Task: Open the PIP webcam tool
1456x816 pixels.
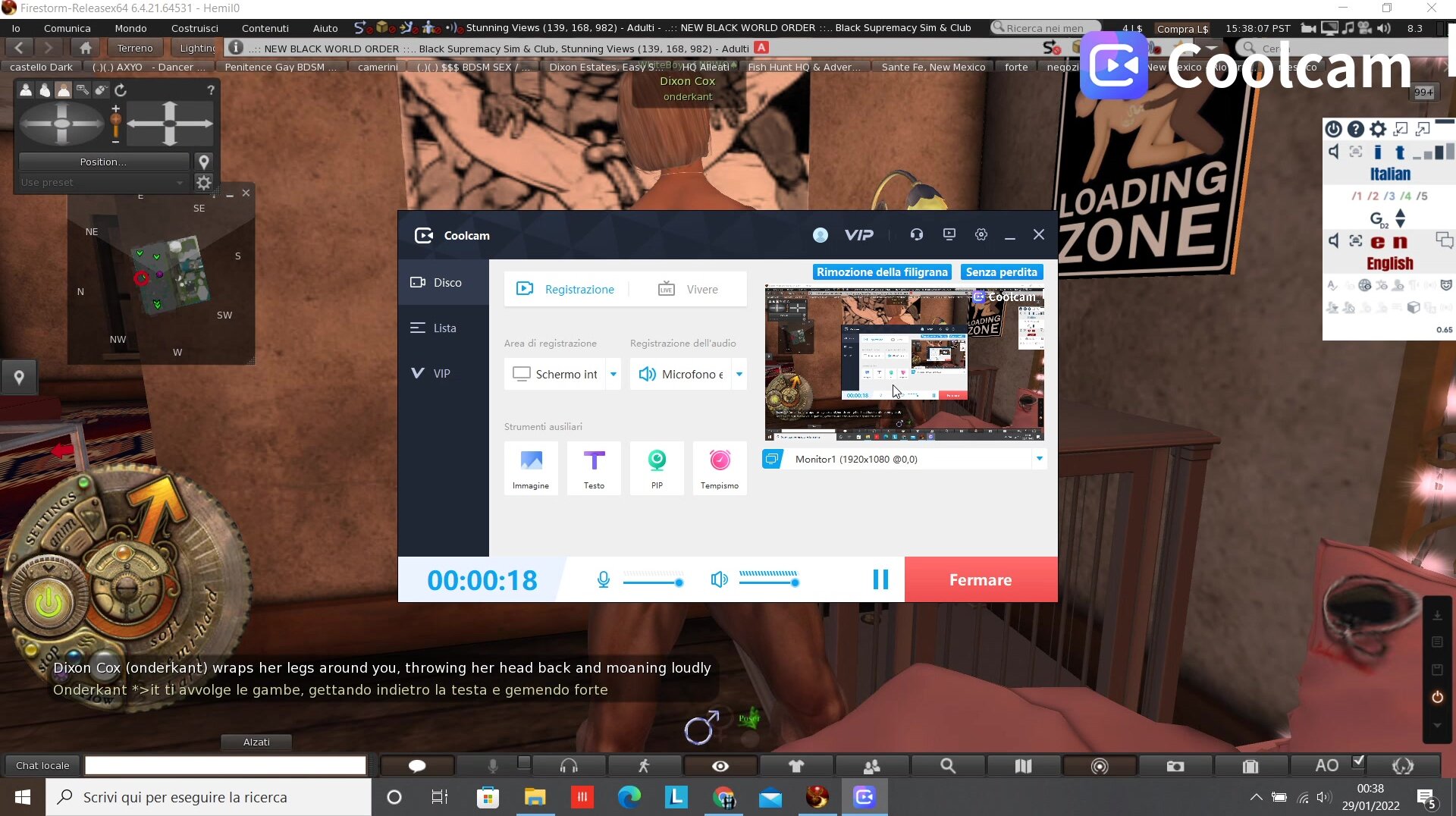Action: 657,467
